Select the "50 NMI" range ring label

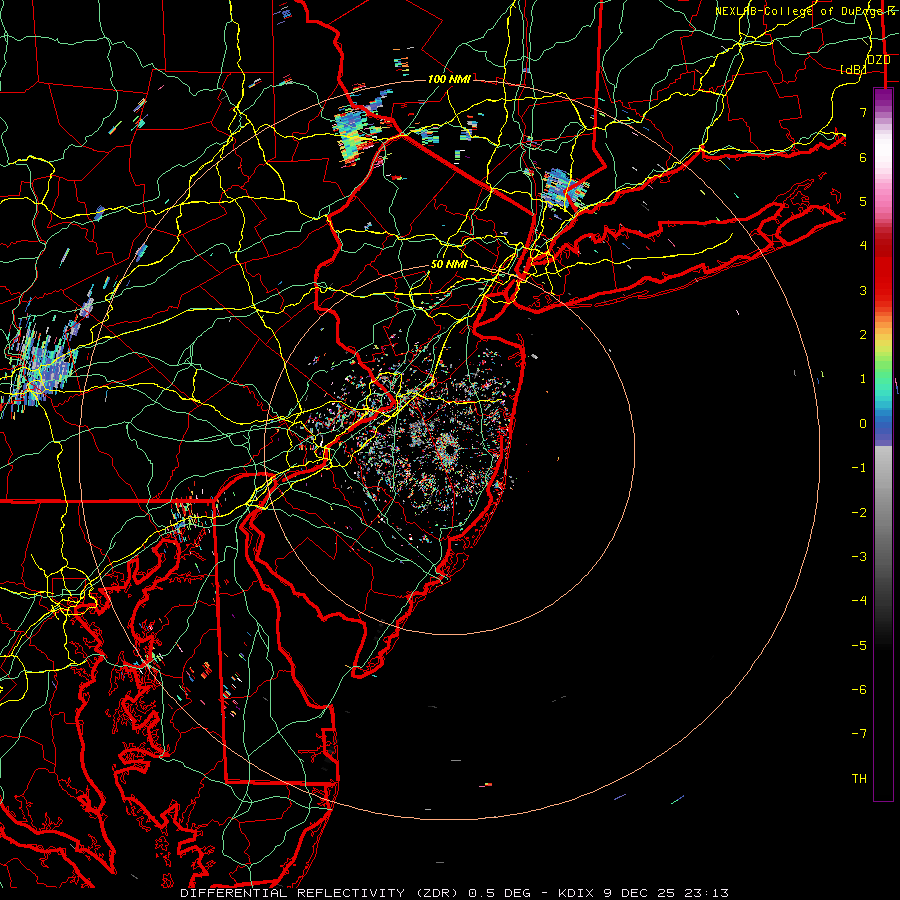pos(449,265)
